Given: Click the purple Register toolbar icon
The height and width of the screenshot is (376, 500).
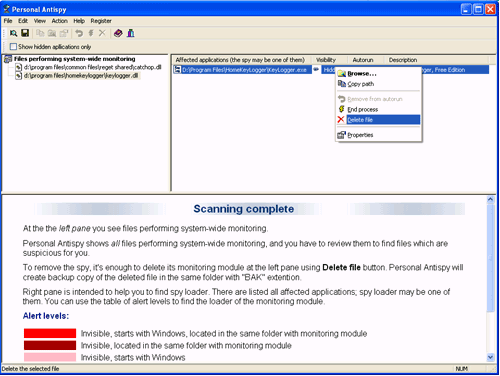Looking at the screenshot, I should click(x=131, y=33).
